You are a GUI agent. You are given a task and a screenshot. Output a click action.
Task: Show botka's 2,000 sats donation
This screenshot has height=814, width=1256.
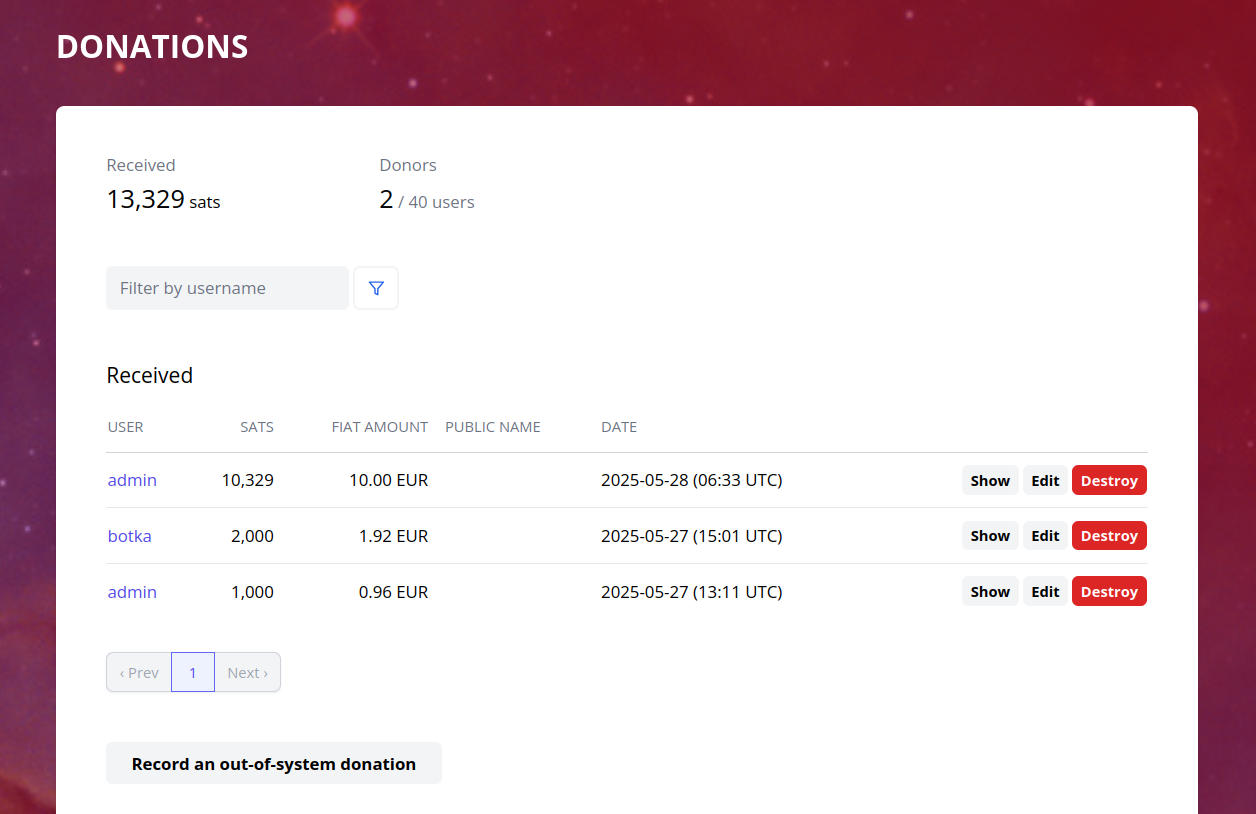(989, 536)
